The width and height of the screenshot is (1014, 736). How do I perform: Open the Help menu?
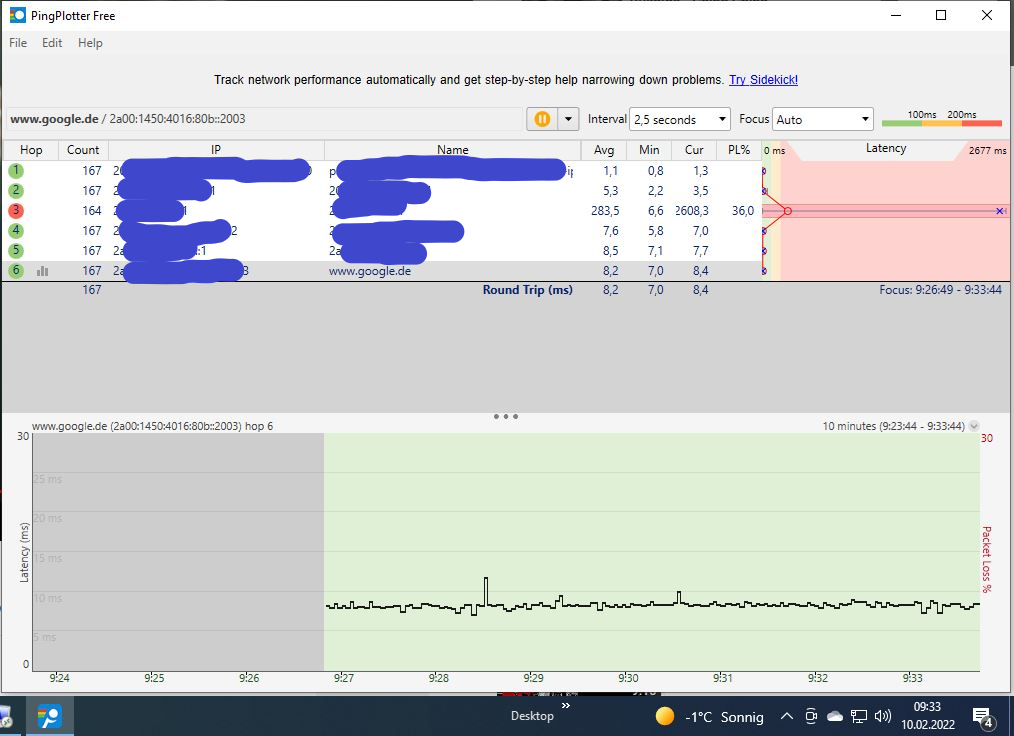point(90,43)
